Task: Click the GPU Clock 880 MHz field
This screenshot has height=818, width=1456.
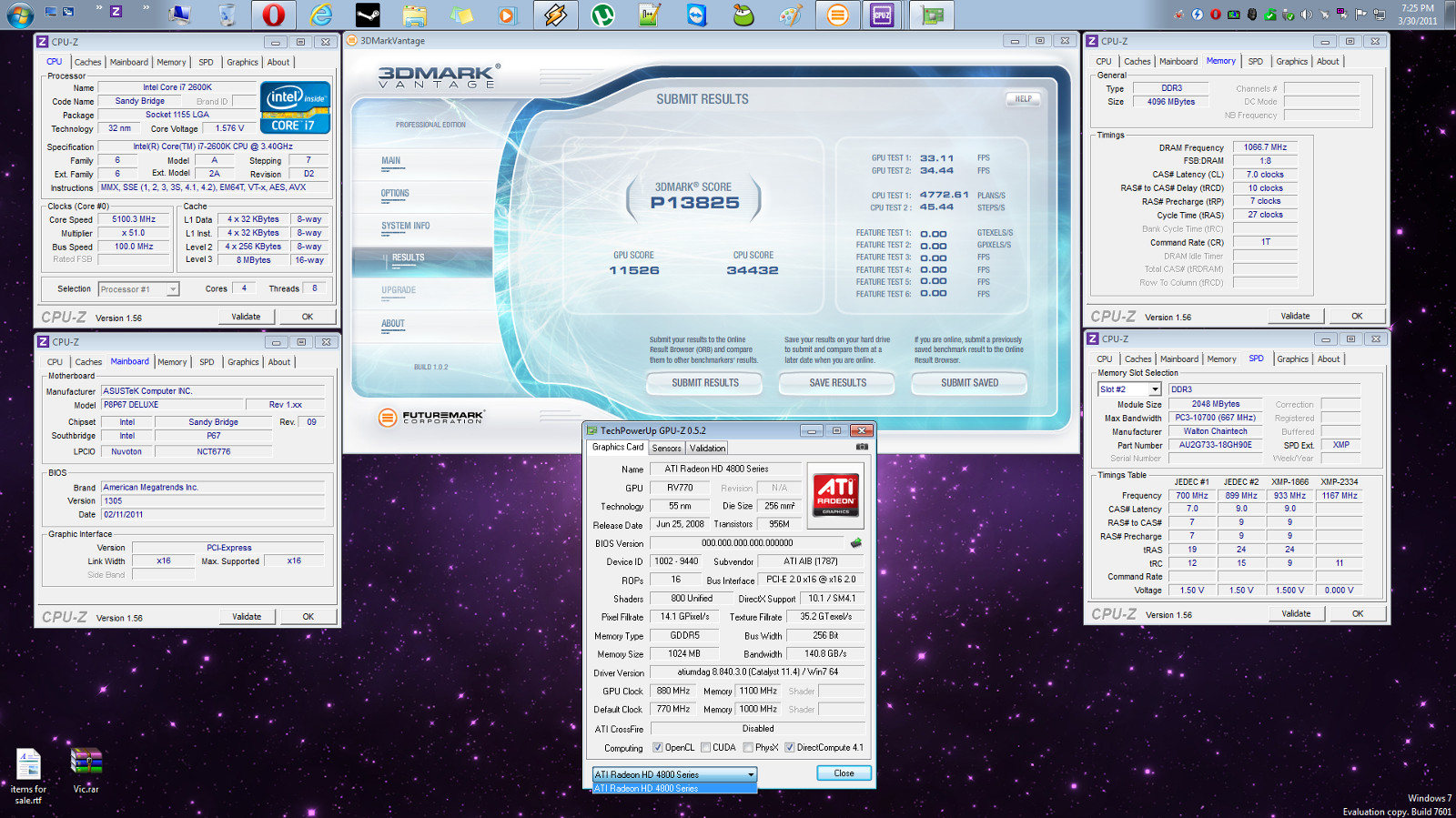Action: point(673,691)
